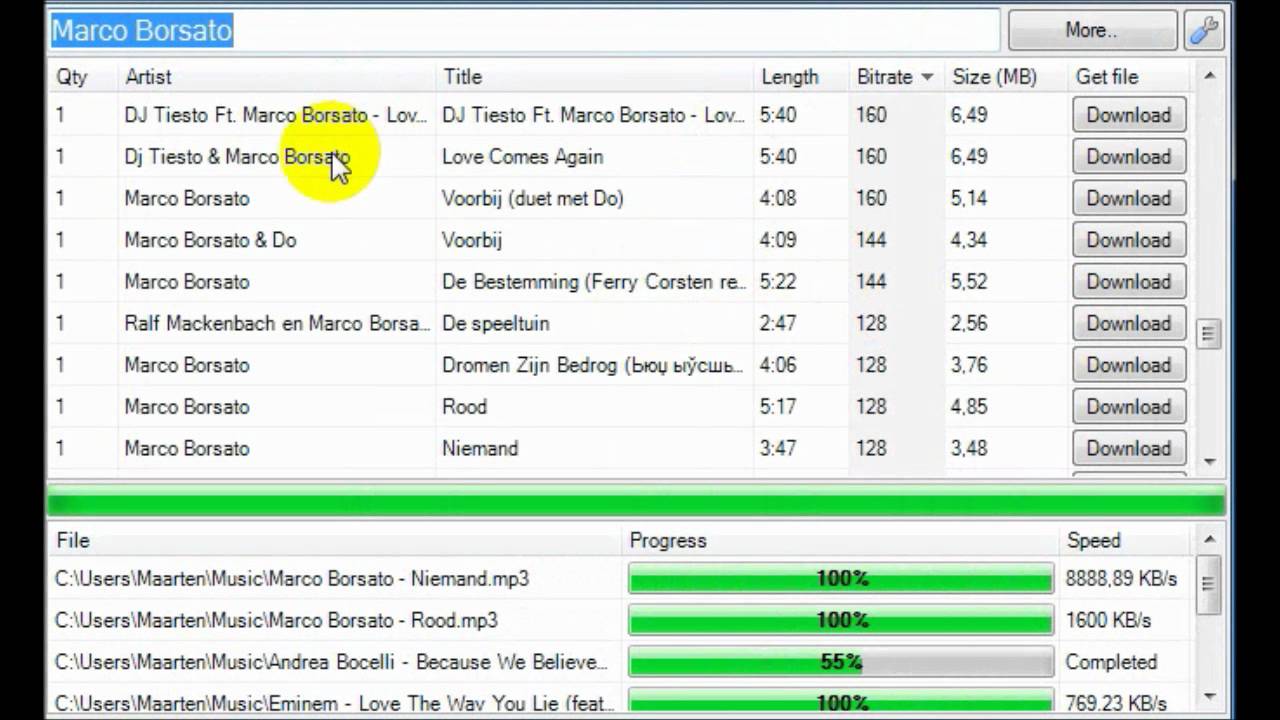Click the Size (MB) column header
The image size is (1280, 720).
(x=994, y=77)
